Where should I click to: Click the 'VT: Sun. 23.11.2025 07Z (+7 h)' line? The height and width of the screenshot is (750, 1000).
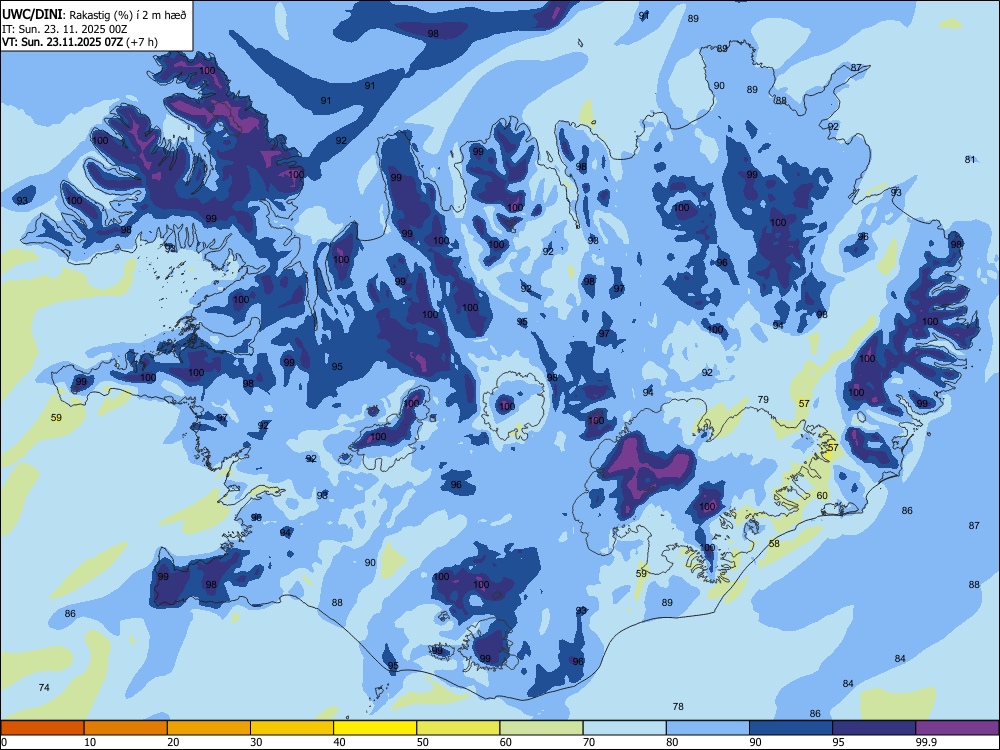point(80,42)
